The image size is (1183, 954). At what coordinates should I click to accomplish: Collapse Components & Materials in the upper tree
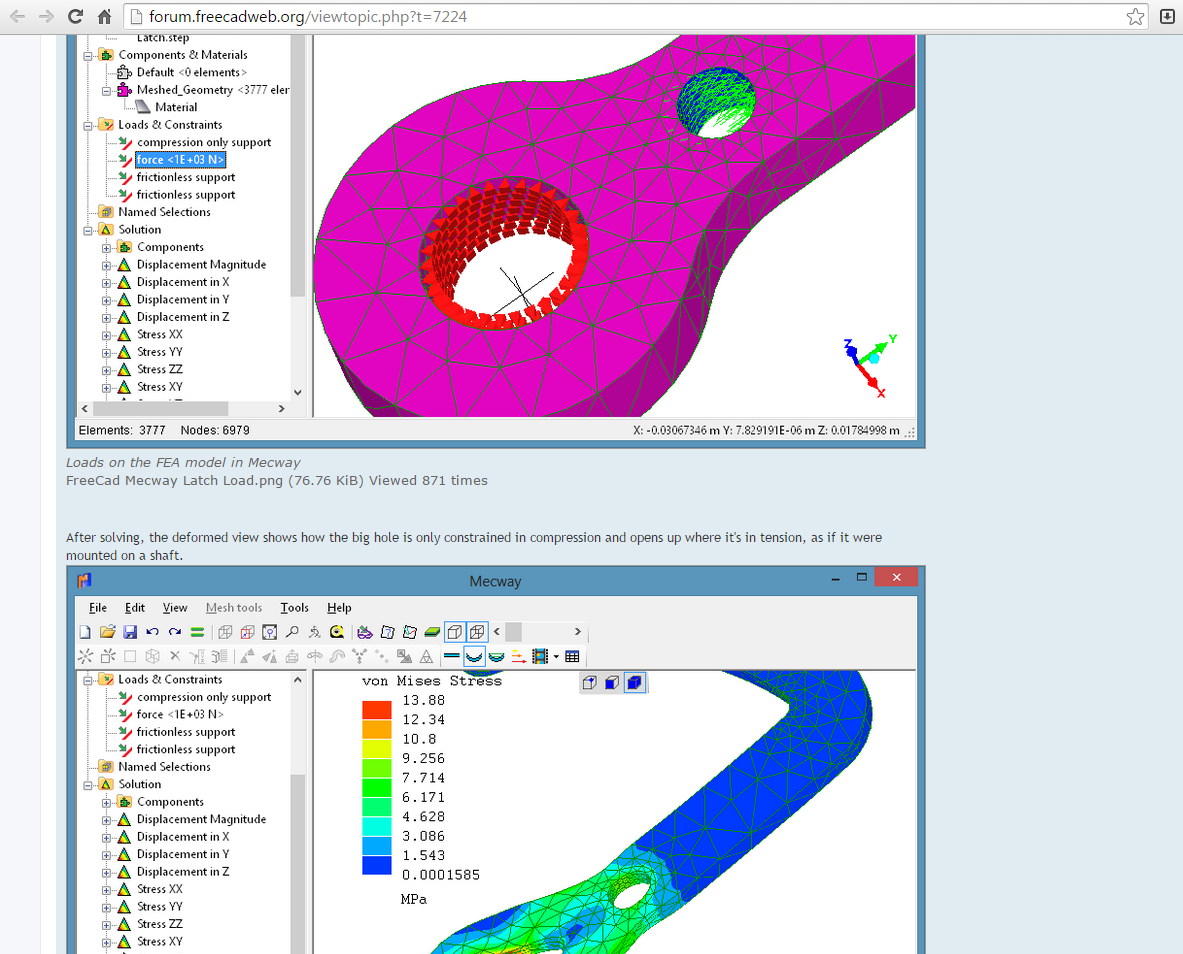coord(88,55)
